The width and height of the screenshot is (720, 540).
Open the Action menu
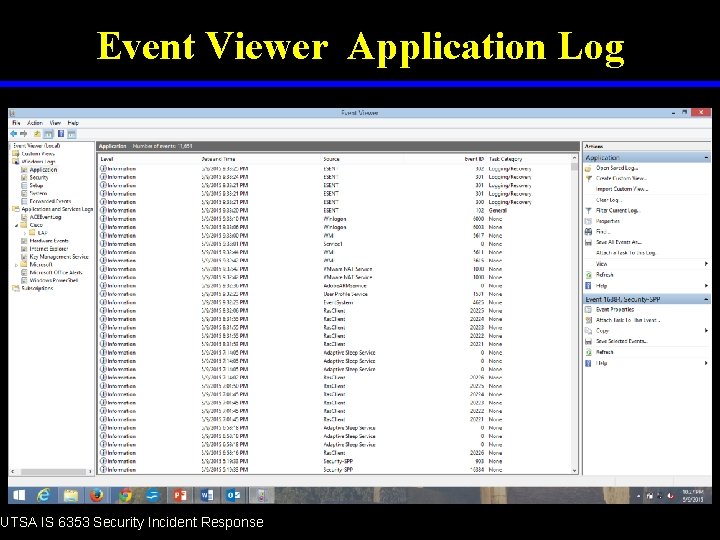34,123
